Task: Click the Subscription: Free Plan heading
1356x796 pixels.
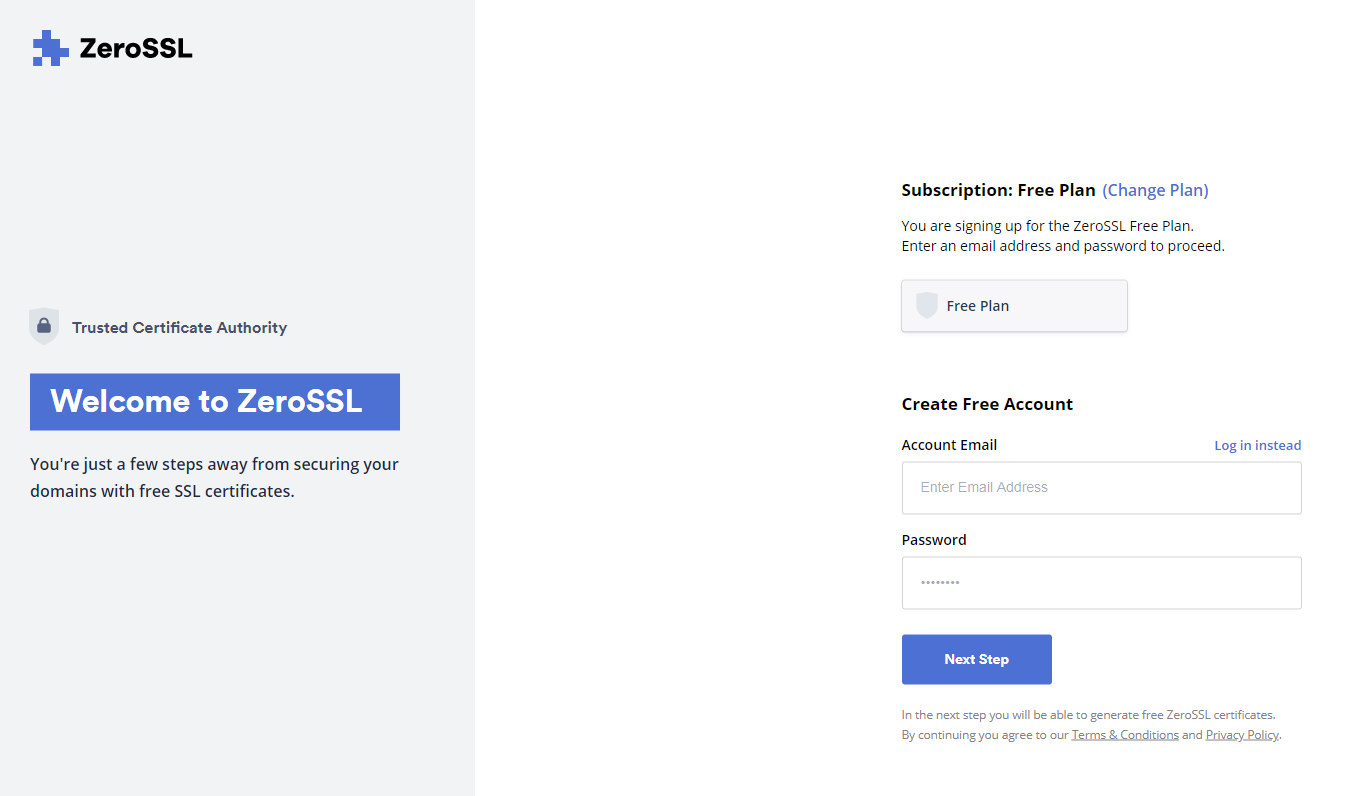Action: 998,190
